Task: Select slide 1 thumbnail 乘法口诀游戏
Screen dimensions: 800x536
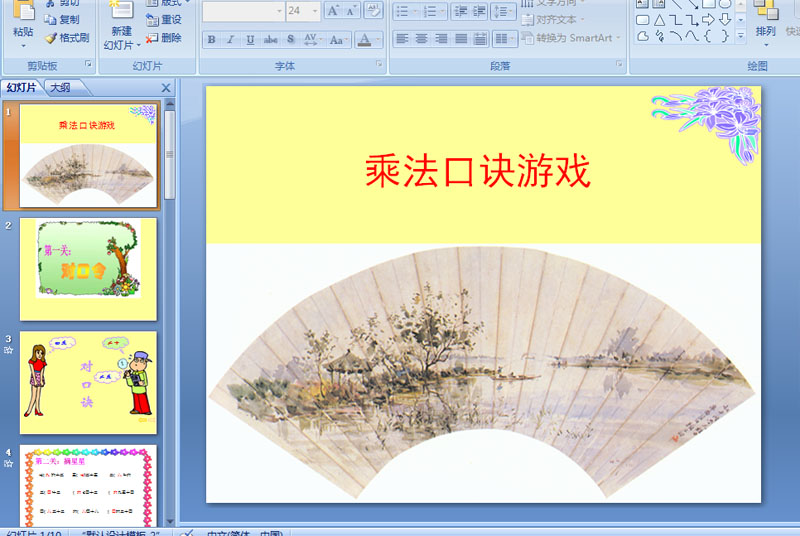Action: point(88,156)
